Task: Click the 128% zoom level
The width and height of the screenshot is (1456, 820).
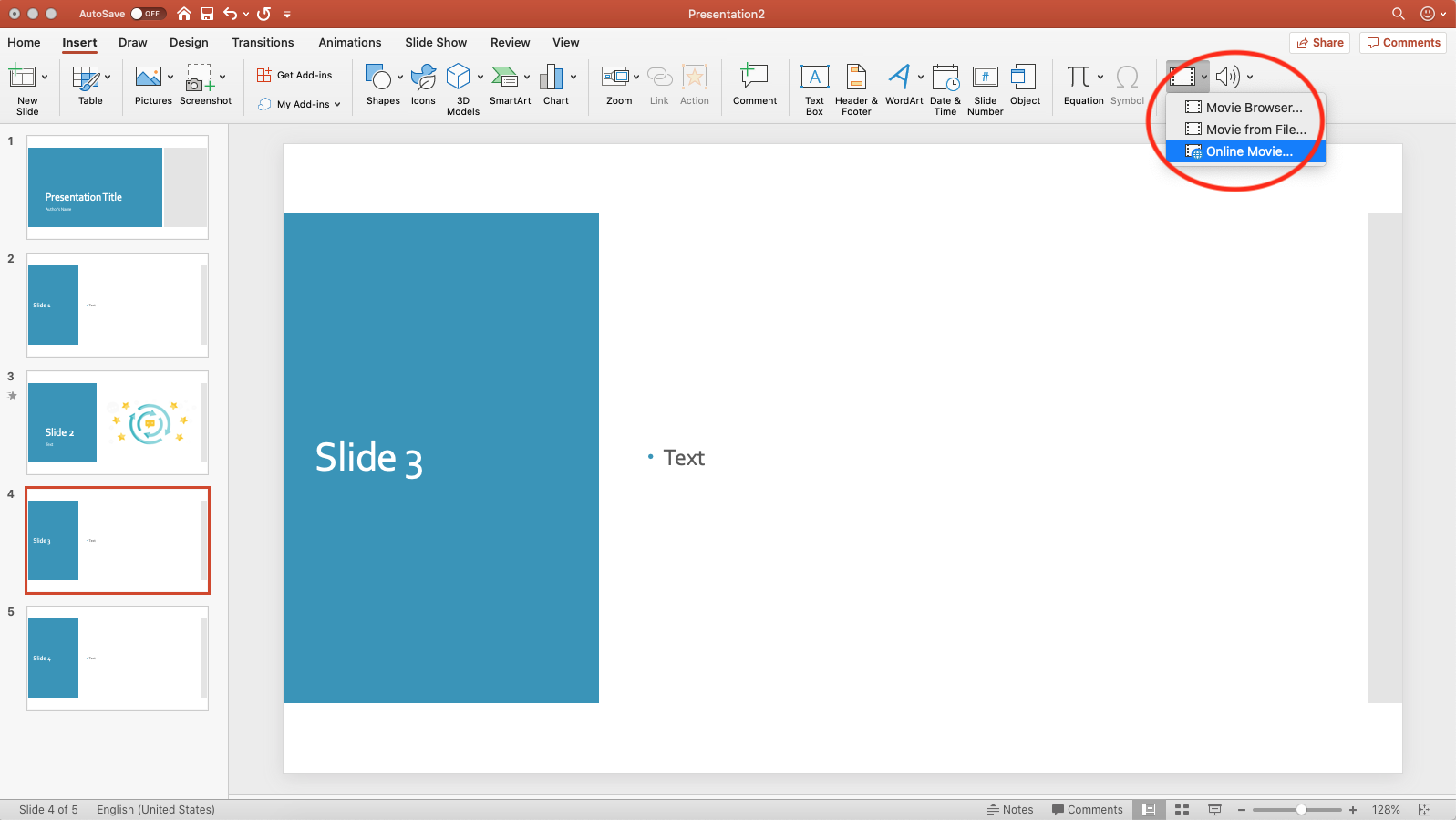Action: (x=1386, y=809)
